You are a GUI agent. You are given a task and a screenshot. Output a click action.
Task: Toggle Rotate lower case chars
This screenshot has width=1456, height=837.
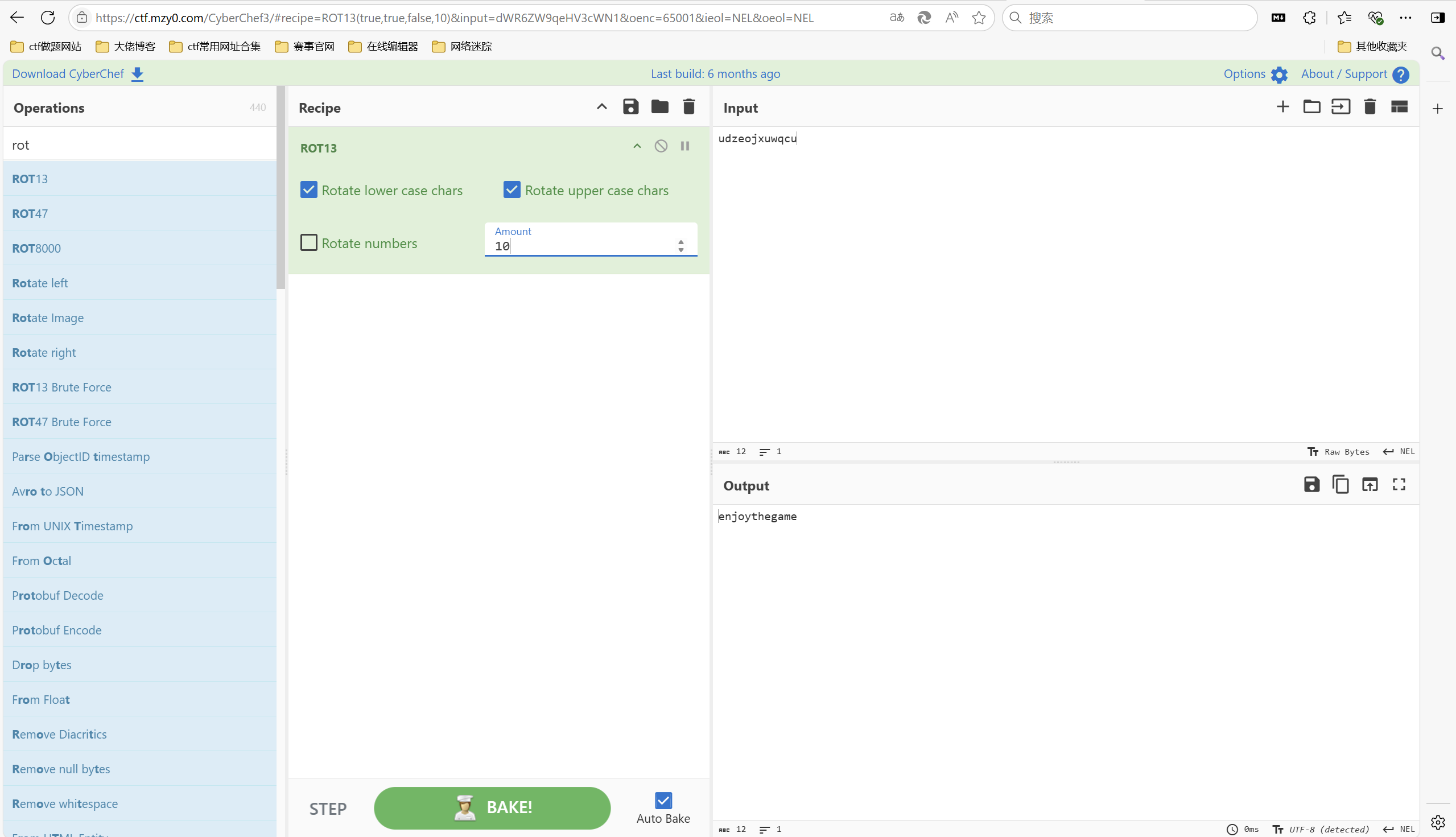(x=309, y=189)
